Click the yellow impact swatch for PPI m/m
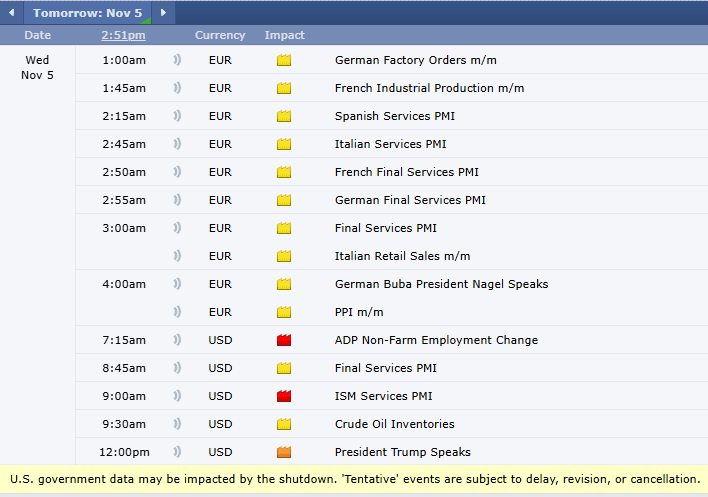The image size is (708, 497). coord(284,312)
